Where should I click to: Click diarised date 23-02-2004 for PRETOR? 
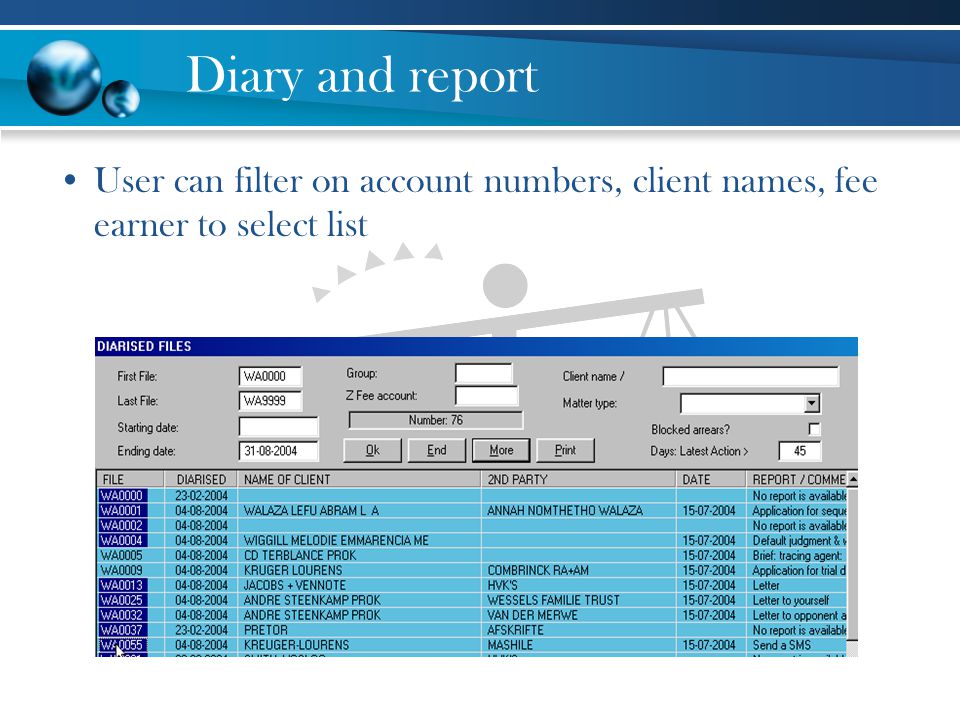[x=201, y=630]
